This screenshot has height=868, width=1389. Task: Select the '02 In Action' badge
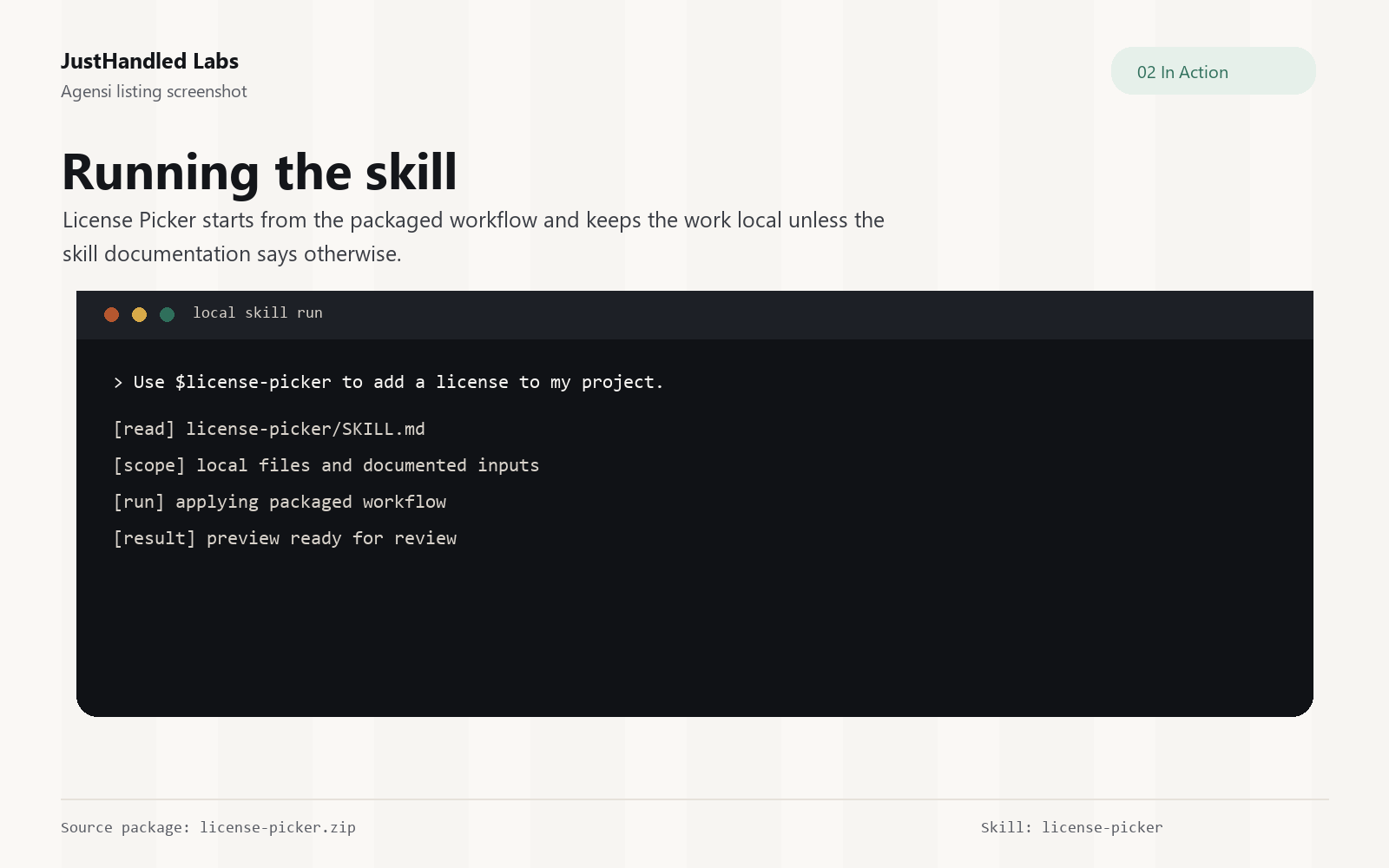pos(1213,71)
